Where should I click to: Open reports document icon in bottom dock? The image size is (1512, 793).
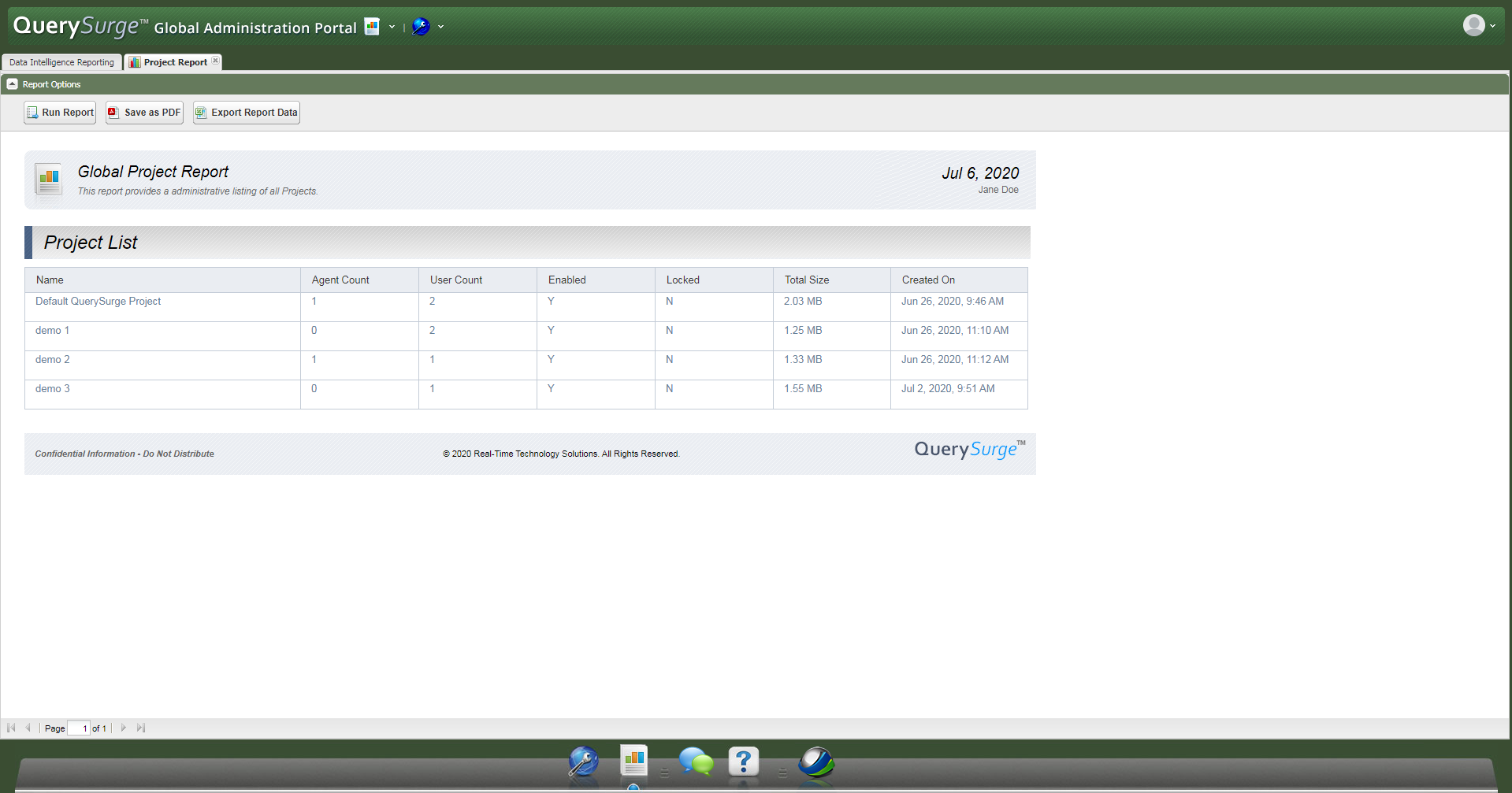click(x=634, y=761)
